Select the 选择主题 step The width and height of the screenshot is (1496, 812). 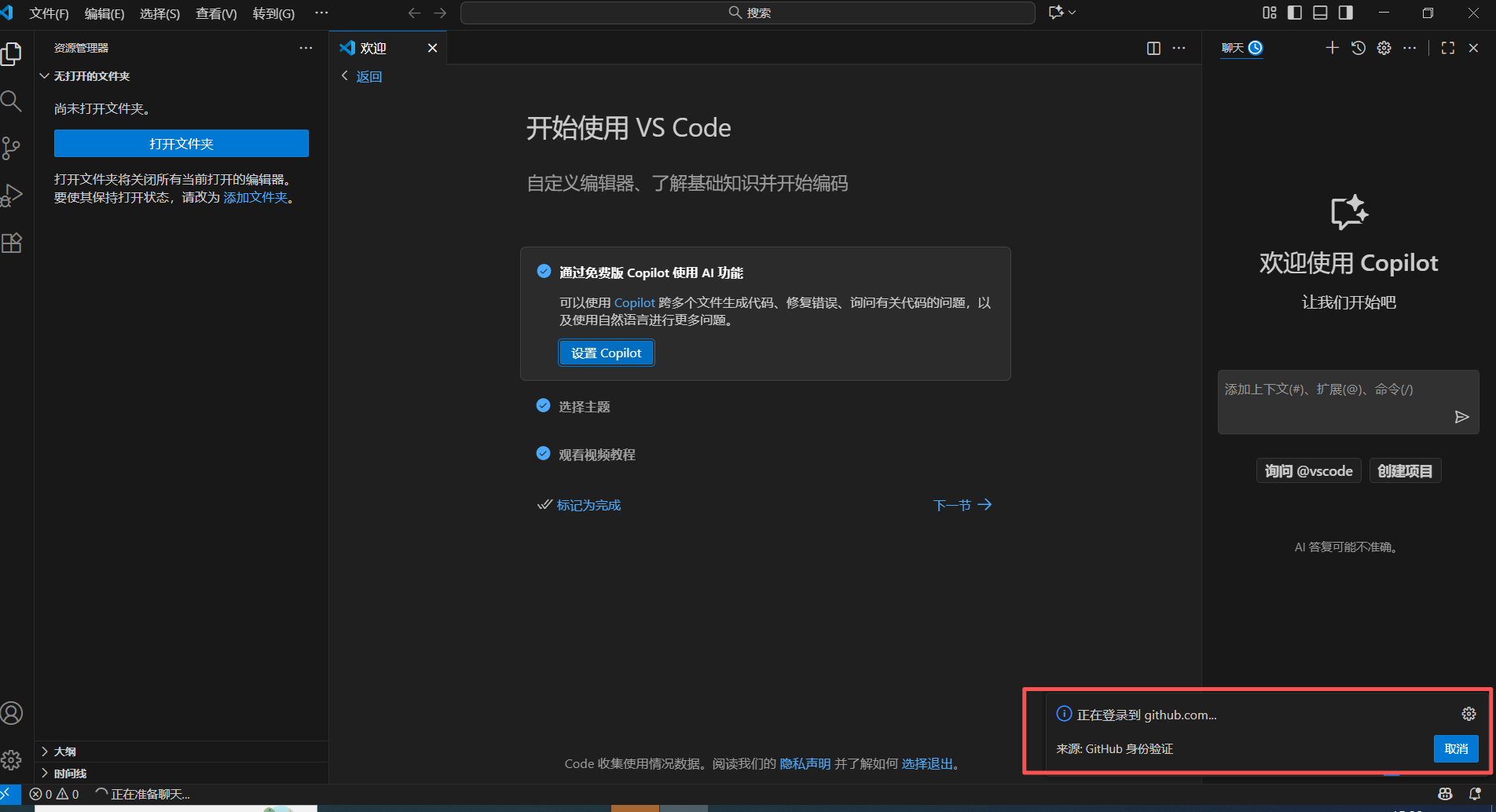click(584, 407)
